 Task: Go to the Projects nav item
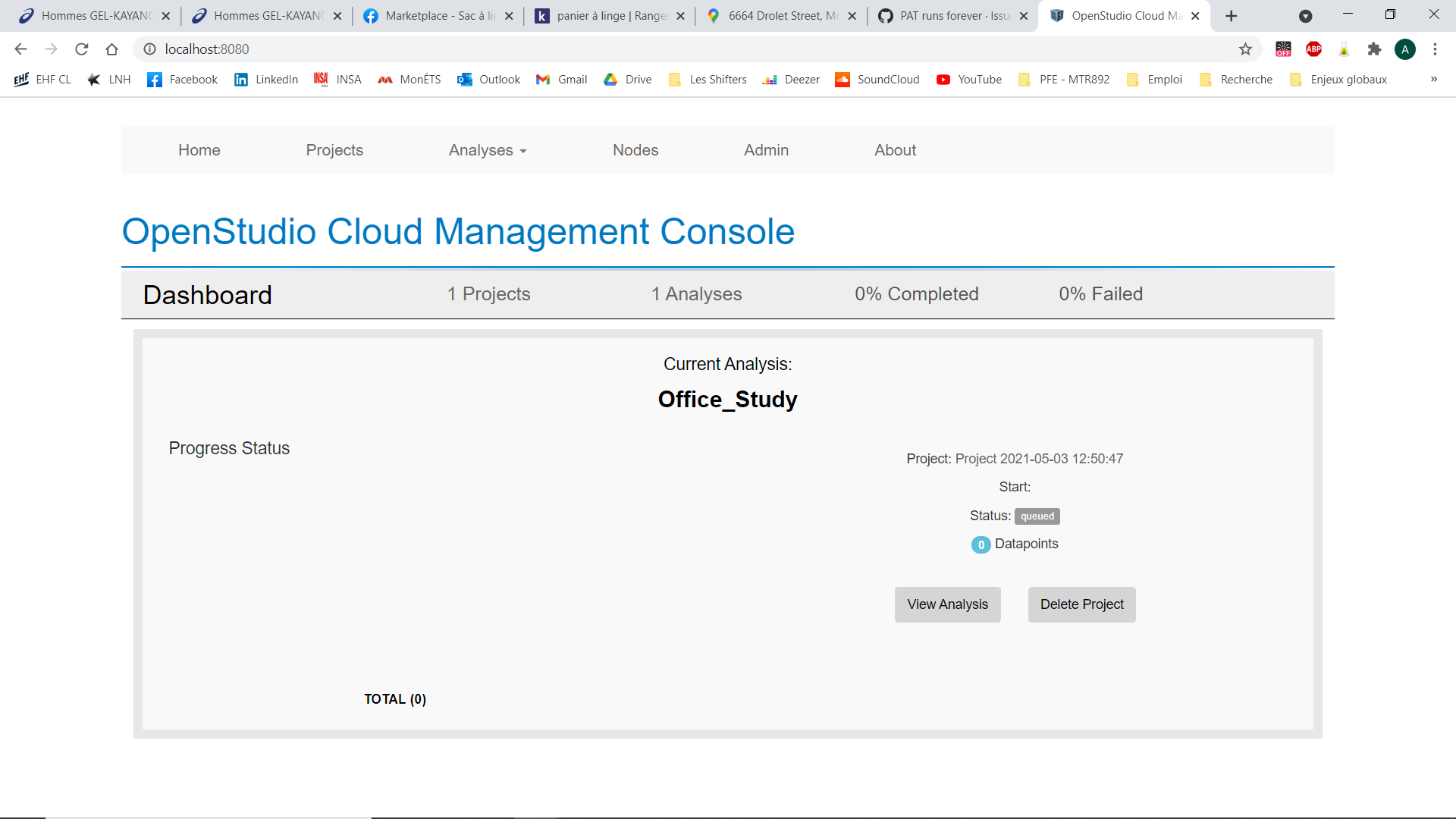(x=334, y=150)
